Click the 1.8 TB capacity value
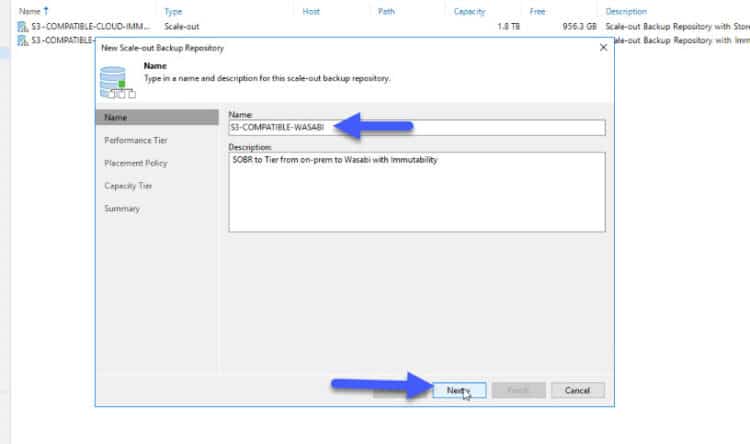 point(508,26)
